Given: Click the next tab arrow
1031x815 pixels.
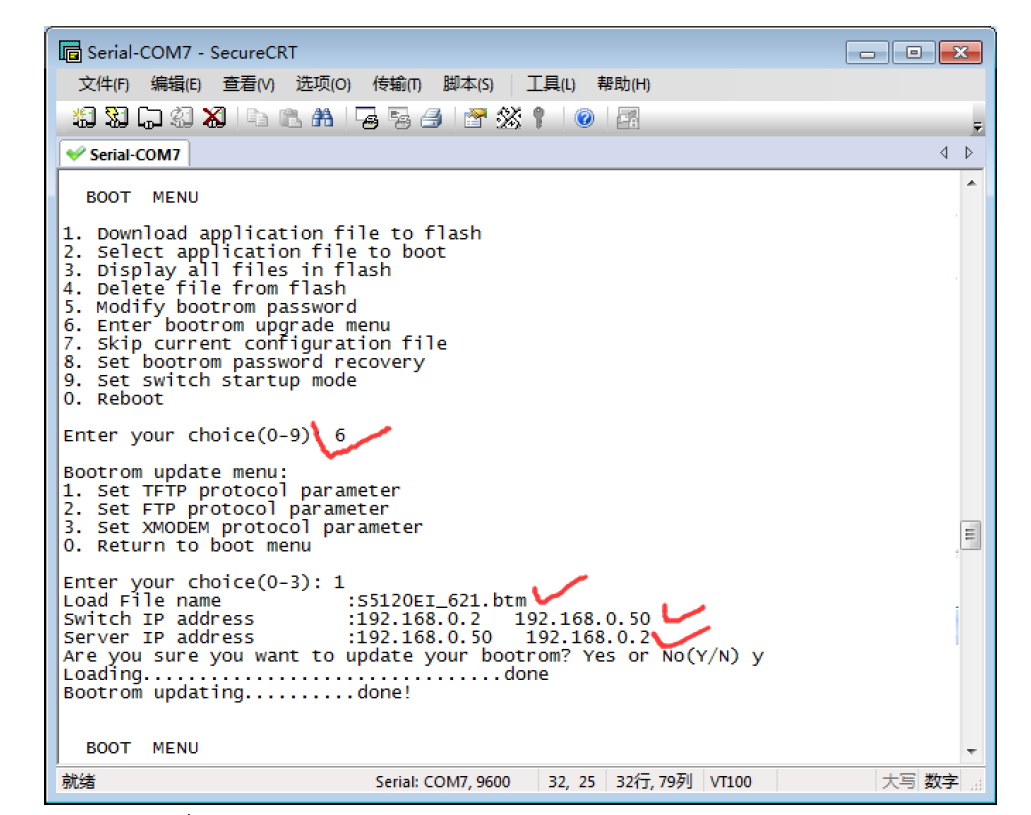Looking at the screenshot, I should [x=969, y=153].
